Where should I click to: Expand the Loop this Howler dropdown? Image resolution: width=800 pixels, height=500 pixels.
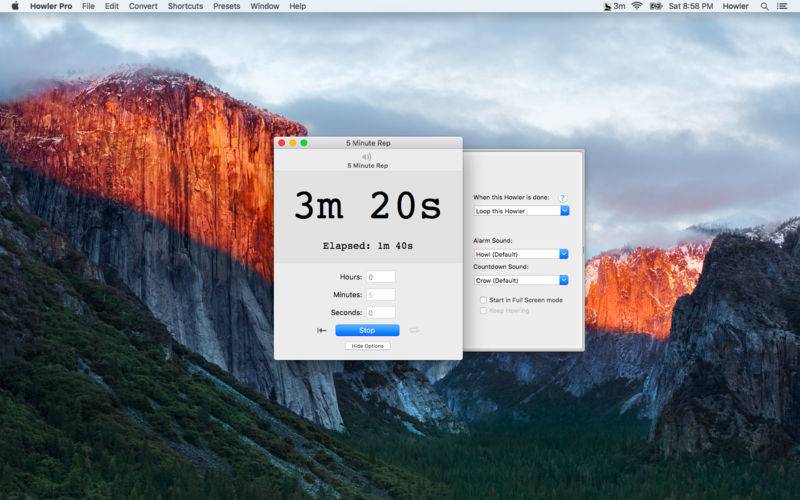tap(521, 211)
